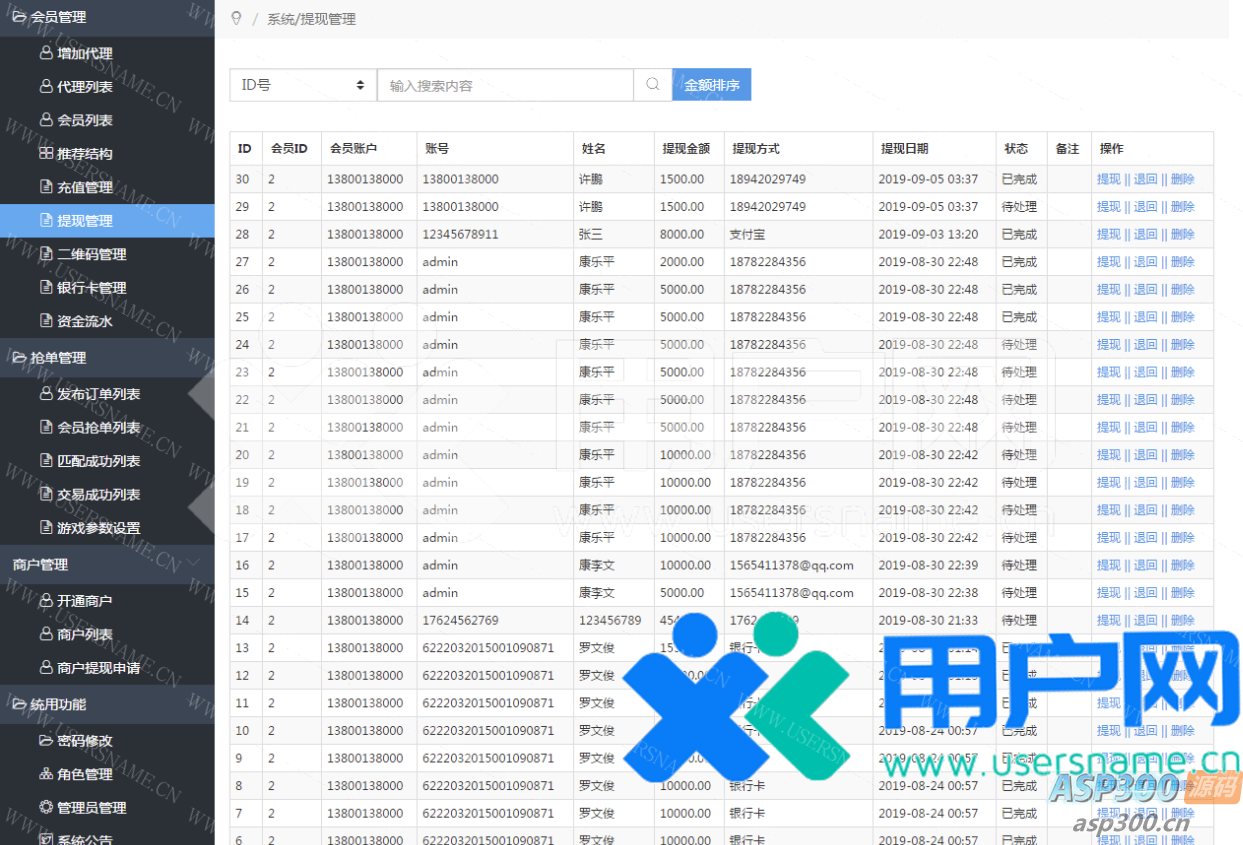Image resolution: width=1243 pixels, height=845 pixels.
Task: Open 游戏参数设置 menu item
Action: [107, 528]
